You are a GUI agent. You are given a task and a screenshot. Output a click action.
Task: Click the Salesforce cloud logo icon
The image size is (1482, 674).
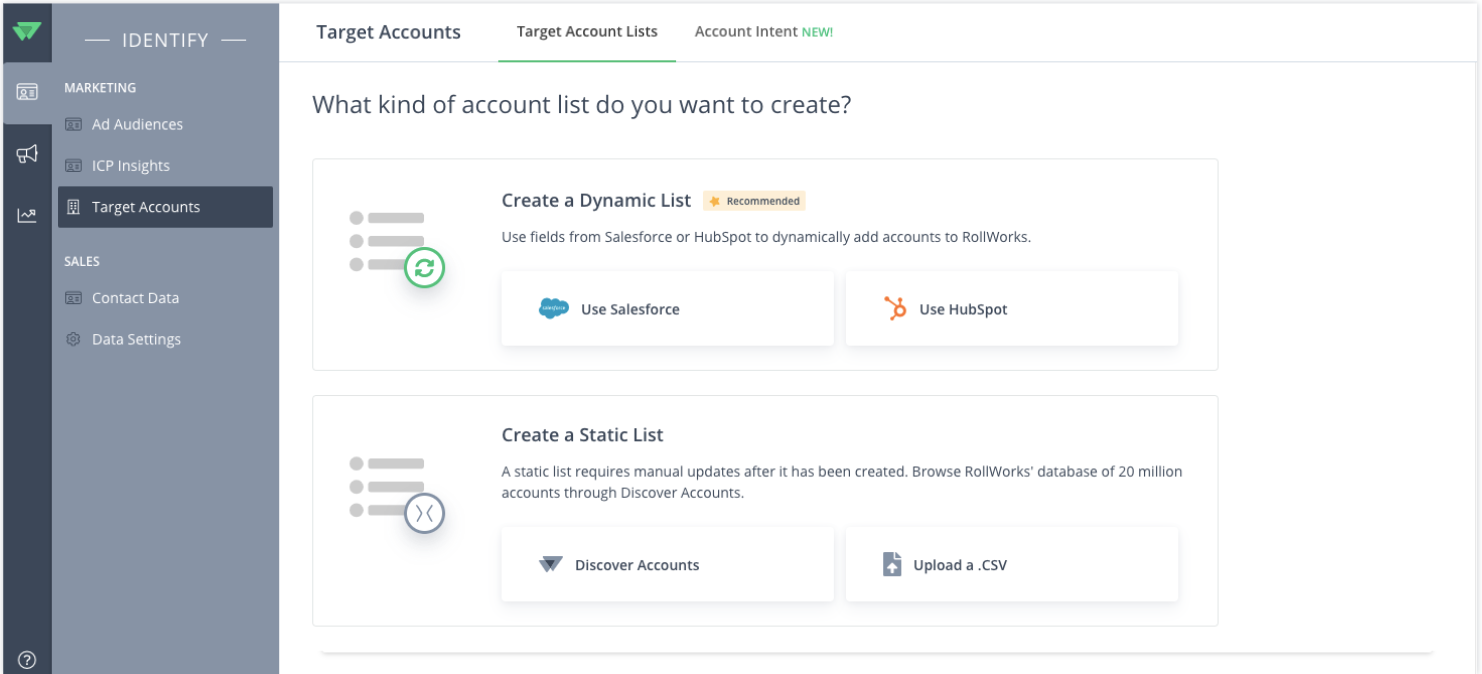pos(553,309)
